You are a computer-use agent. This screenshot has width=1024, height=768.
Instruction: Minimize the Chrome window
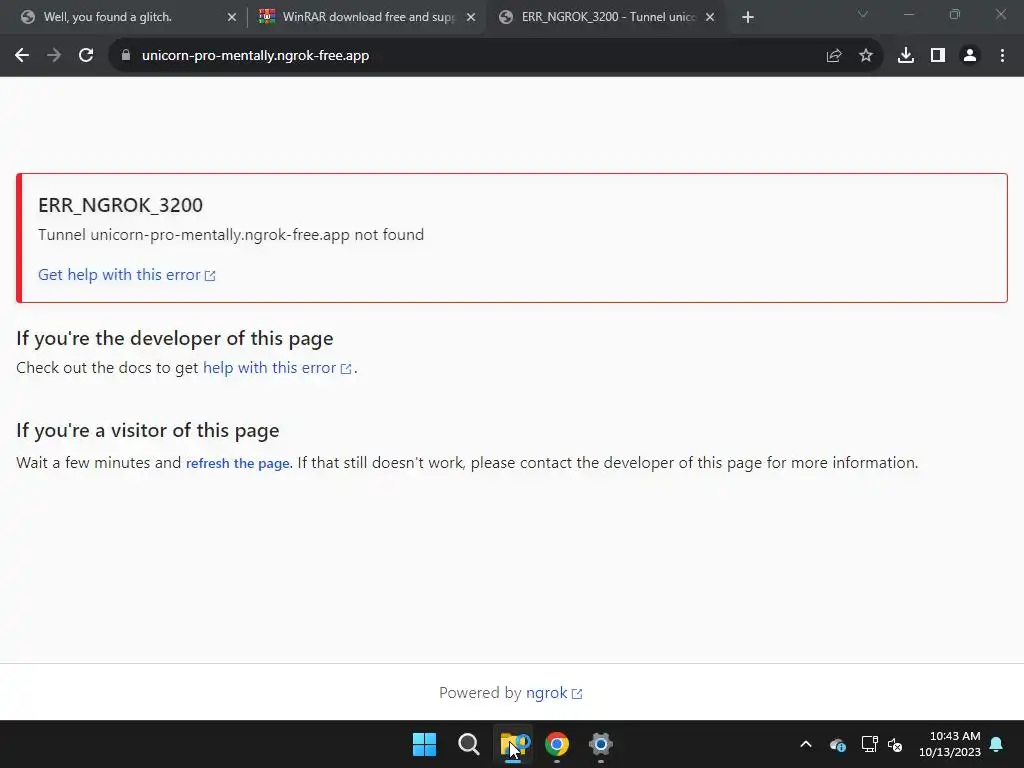click(x=908, y=14)
